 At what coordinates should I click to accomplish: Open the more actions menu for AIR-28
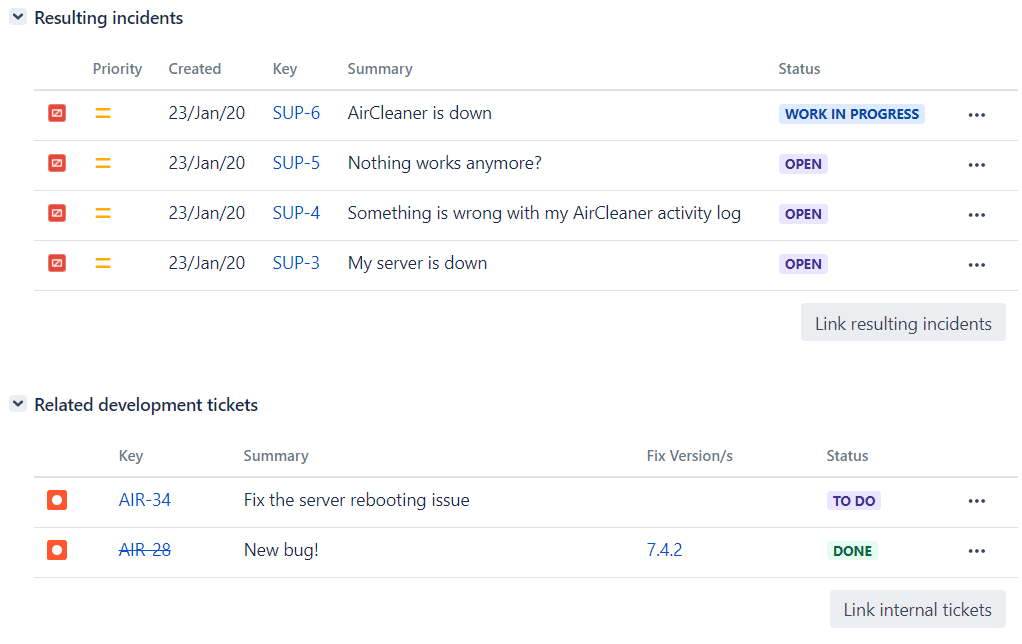(x=977, y=551)
